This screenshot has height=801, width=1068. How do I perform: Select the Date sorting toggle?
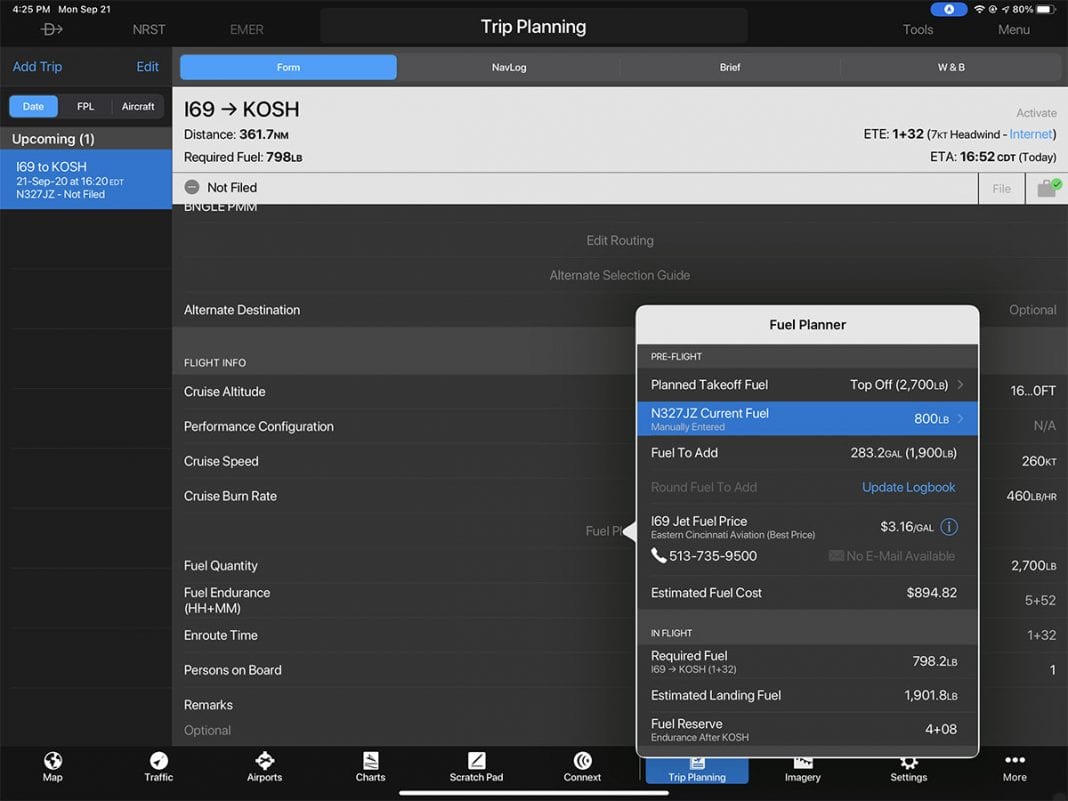[33, 105]
